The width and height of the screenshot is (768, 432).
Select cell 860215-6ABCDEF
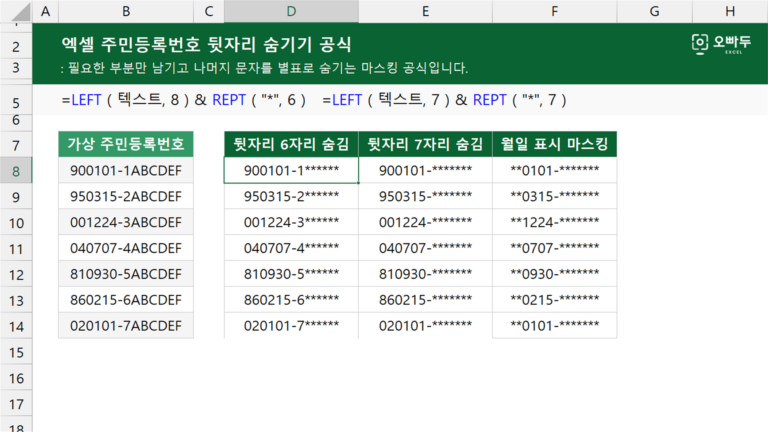(x=126, y=300)
